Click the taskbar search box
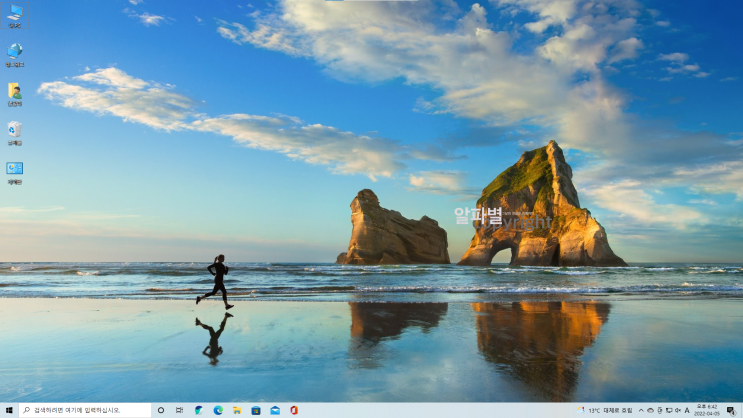743x418 pixels. 85,410
